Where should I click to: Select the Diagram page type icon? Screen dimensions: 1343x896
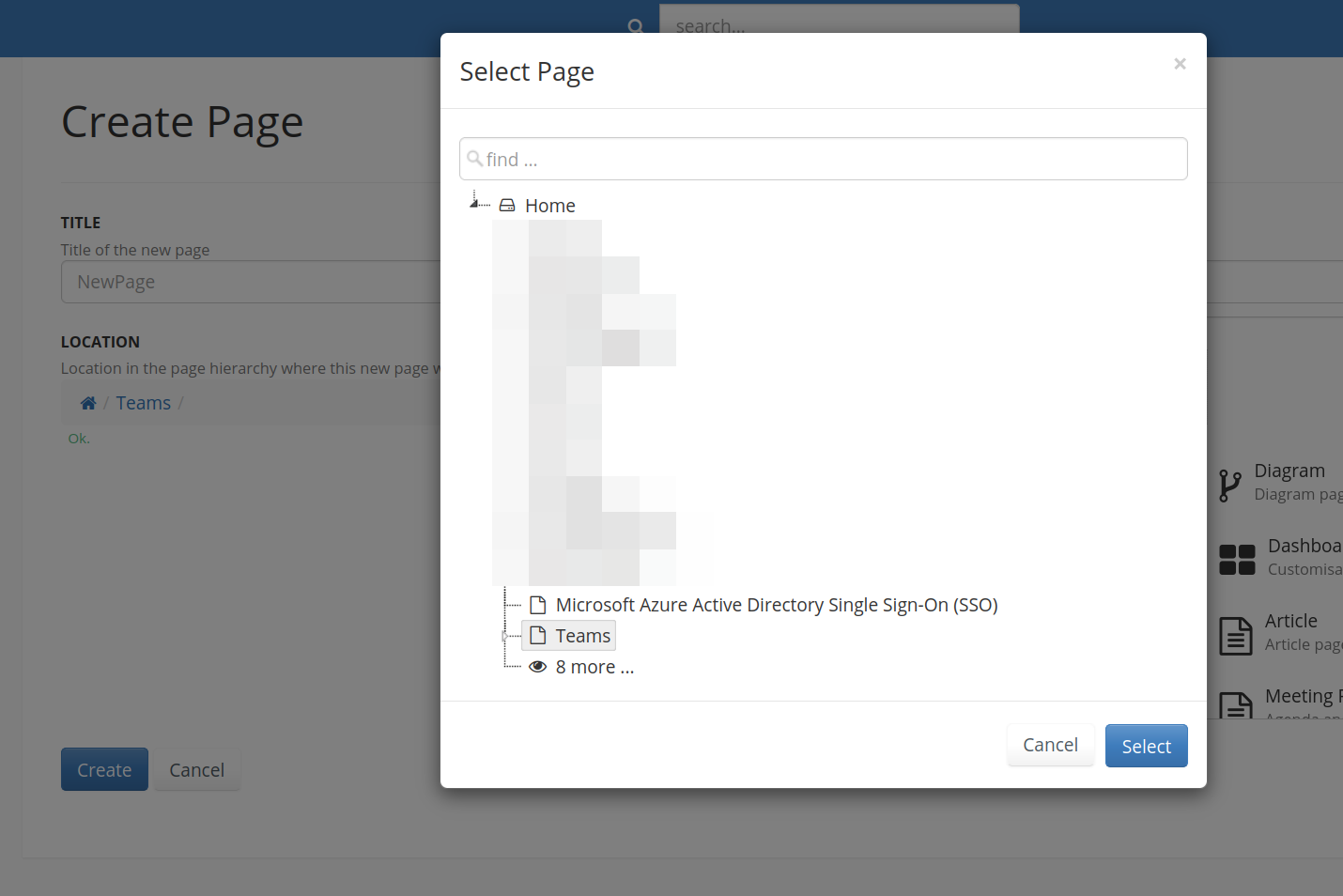[1231, 485]
